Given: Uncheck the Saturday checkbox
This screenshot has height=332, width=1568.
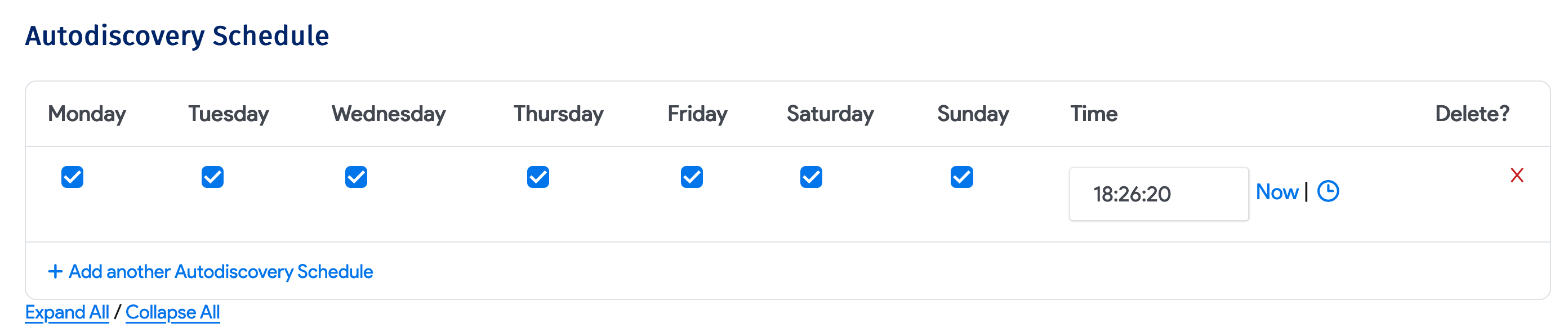Looking at the screenshot, I should click(x=812, y=178).
